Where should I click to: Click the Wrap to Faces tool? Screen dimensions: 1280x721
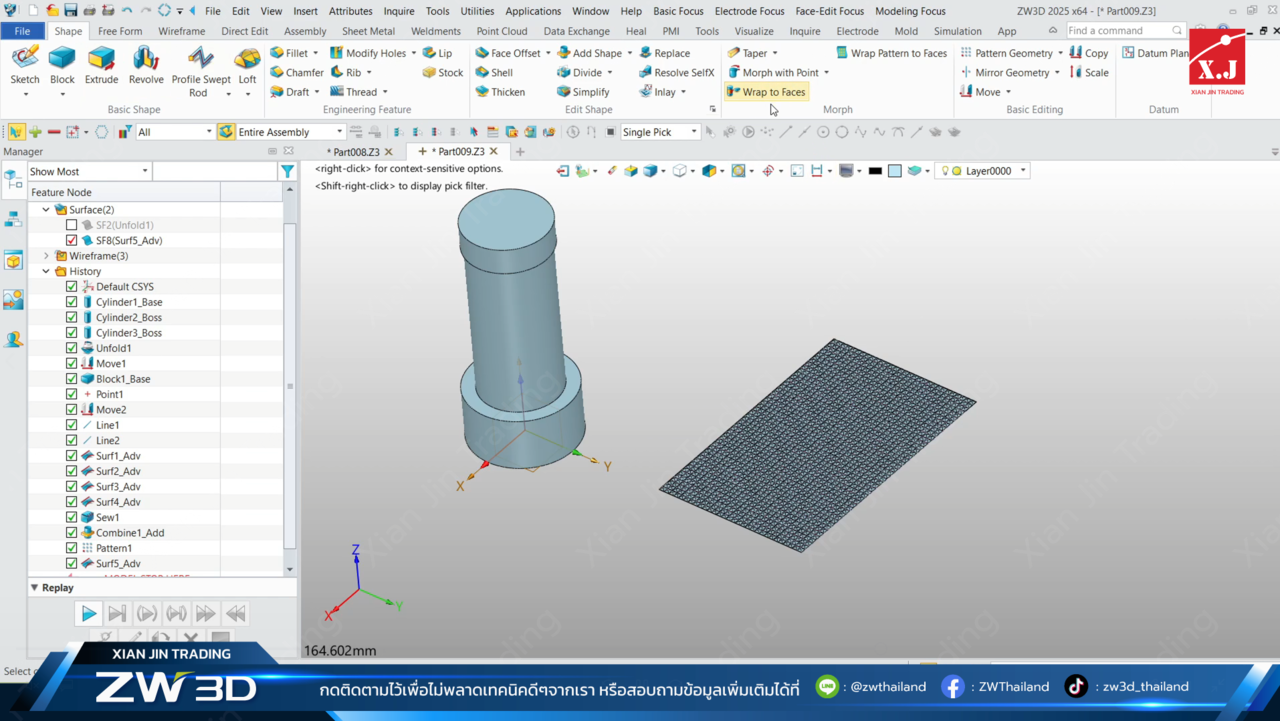click(766, 91)
